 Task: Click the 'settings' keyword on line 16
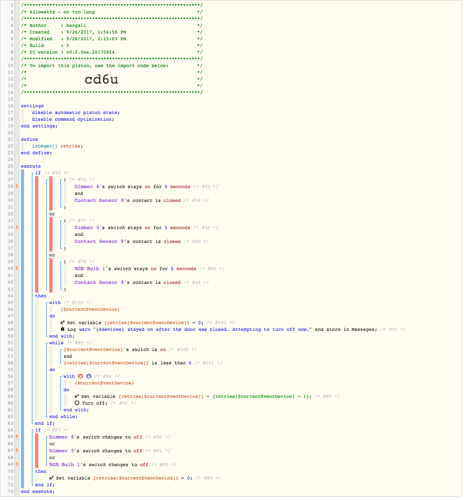[x=32, y=106]
